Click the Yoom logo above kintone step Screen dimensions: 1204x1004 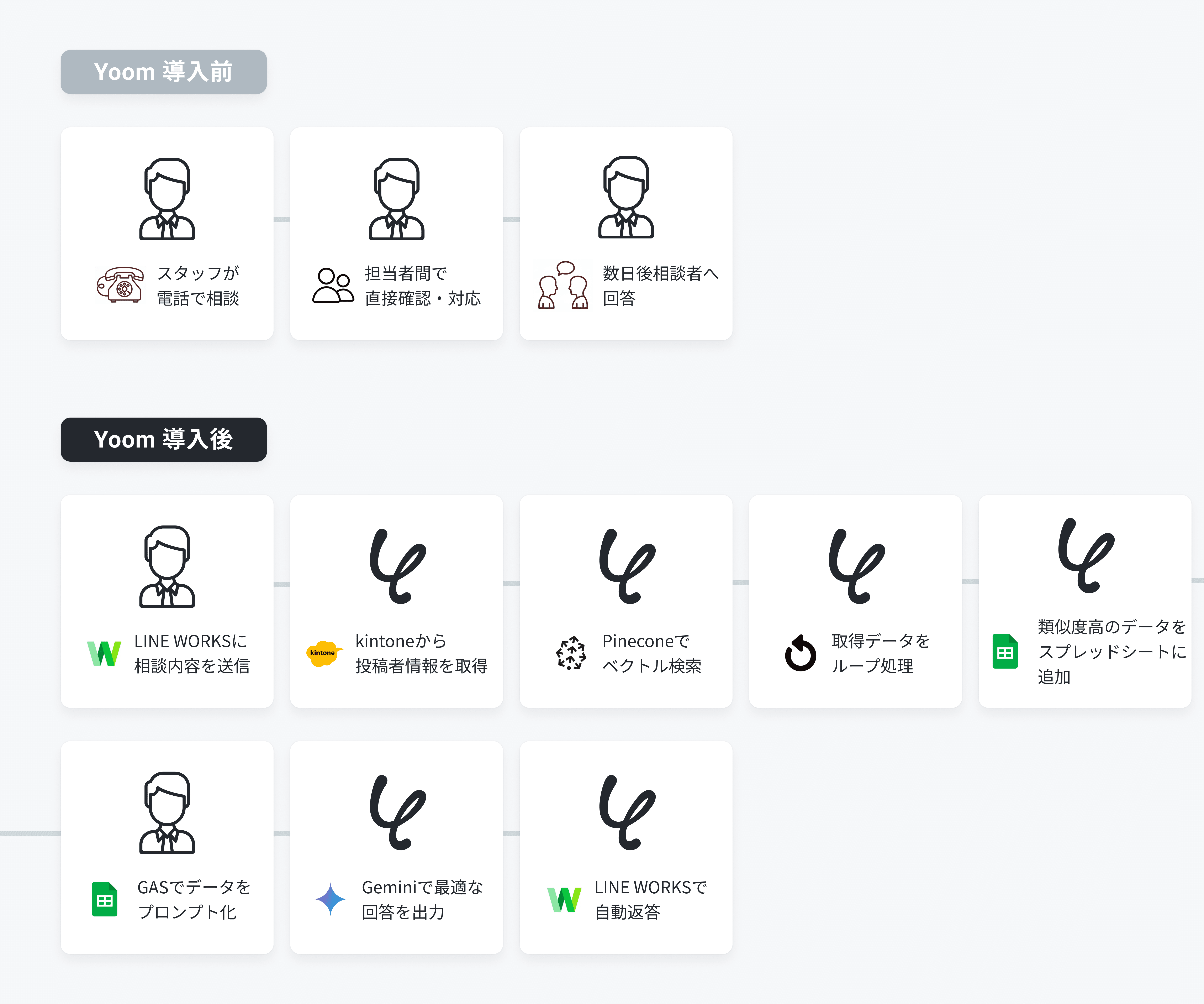[x=397, y=566]
